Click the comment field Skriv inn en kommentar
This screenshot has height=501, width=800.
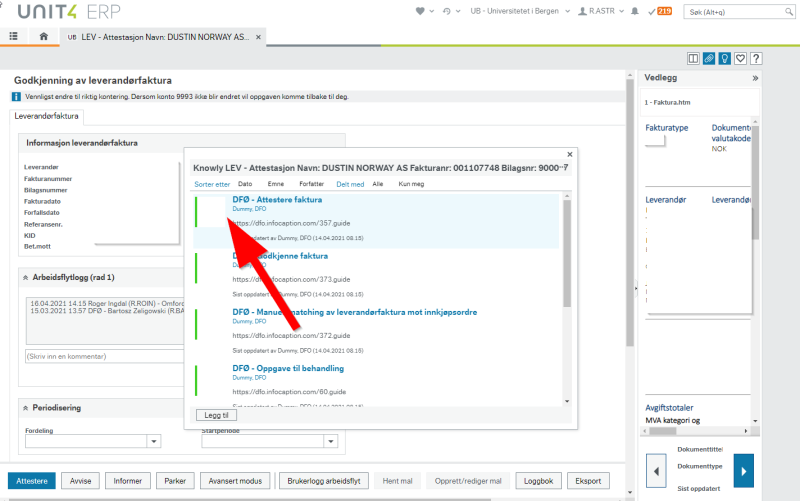pyautogui.click(x=105, y=357)
